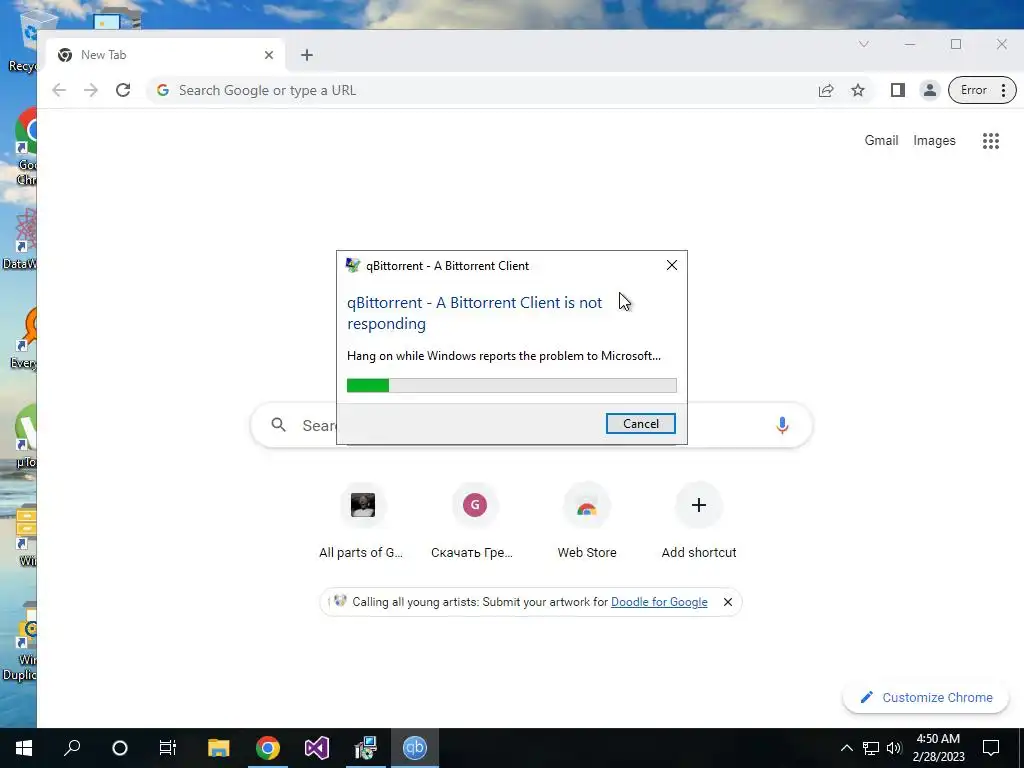The width and height of the screenshot is (1024, 768).
Task: Cancel the Windows problem report
Action: [x=641, y=424]
